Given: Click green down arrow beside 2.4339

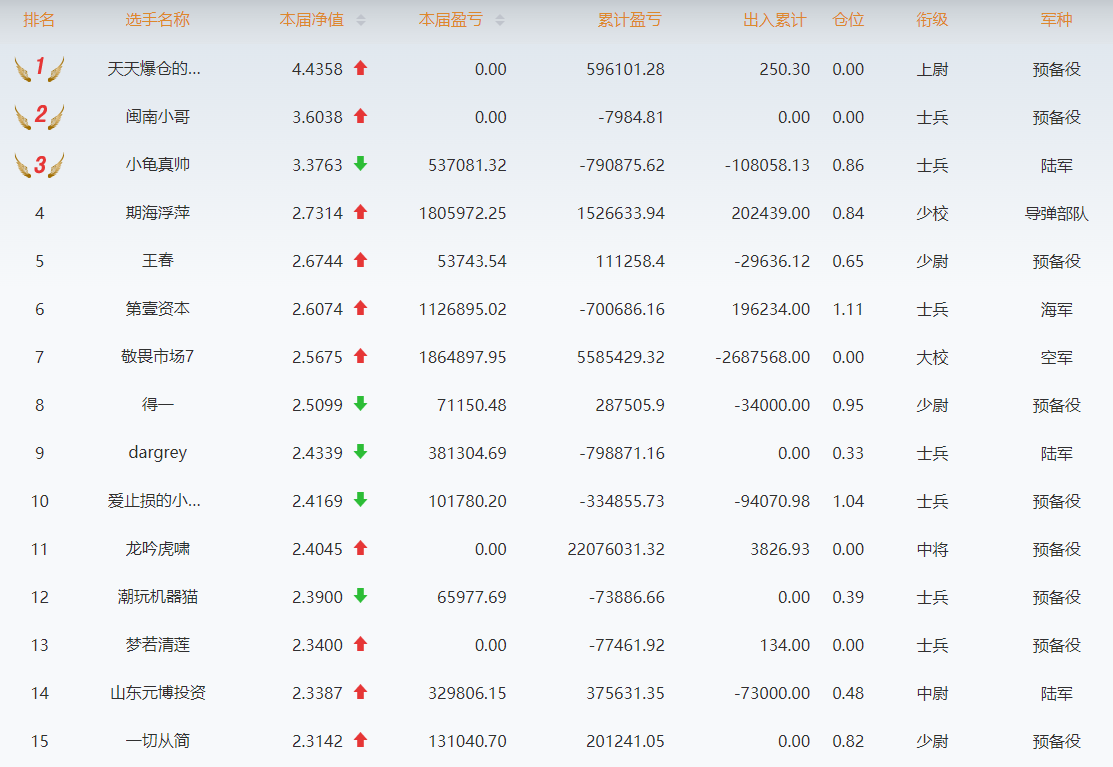Looking at the screenshot, I should tap(361, 452).
